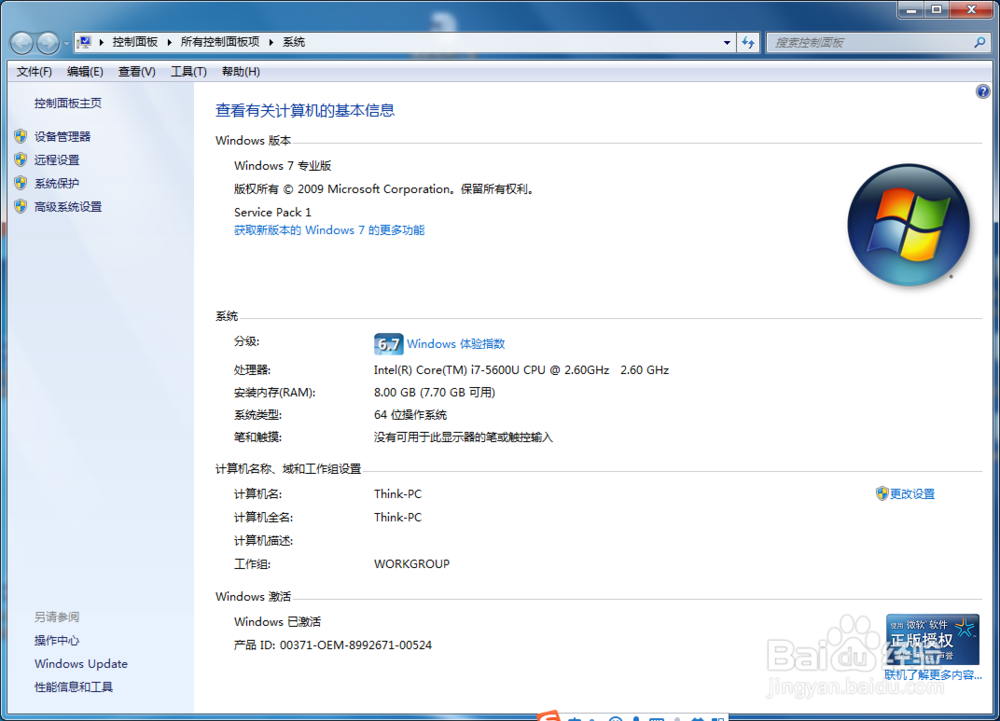Open the address bar history dropdown
This screenshot has width=1000, height=721.
pyautogui.click(x=727, y=43)
